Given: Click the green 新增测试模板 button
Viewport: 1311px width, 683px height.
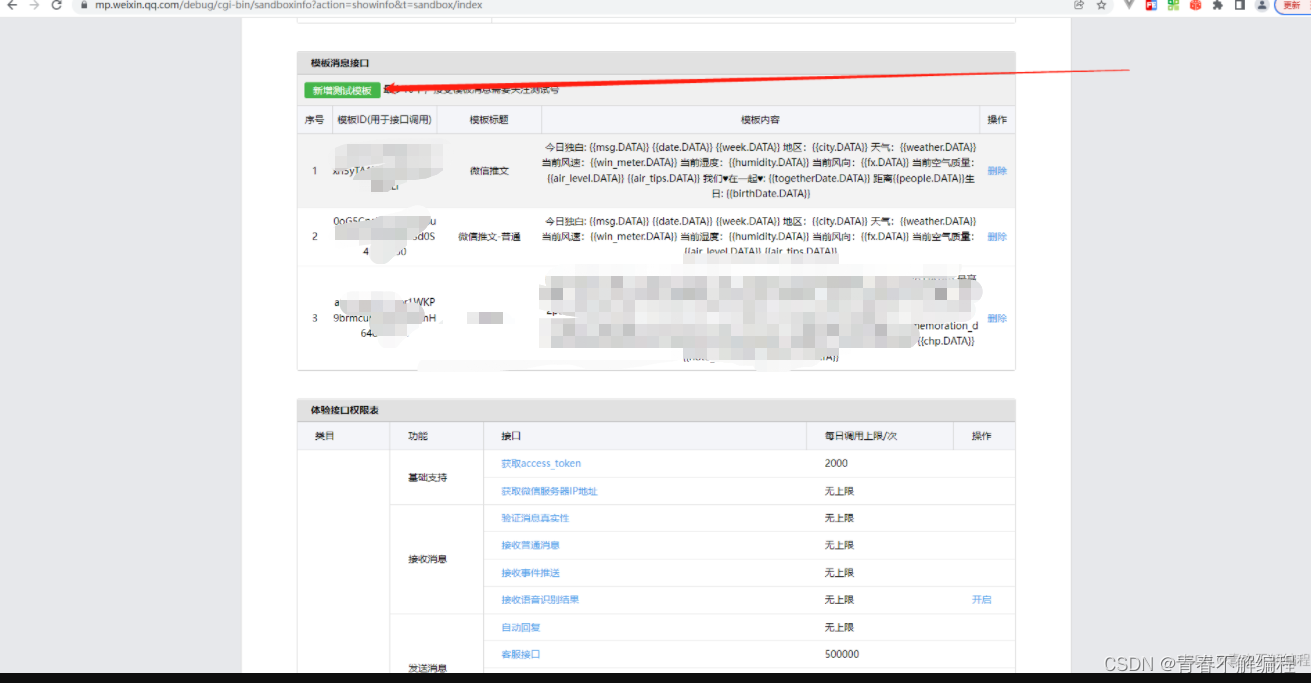Looking at the screenshot, I should tap(342, 90).
